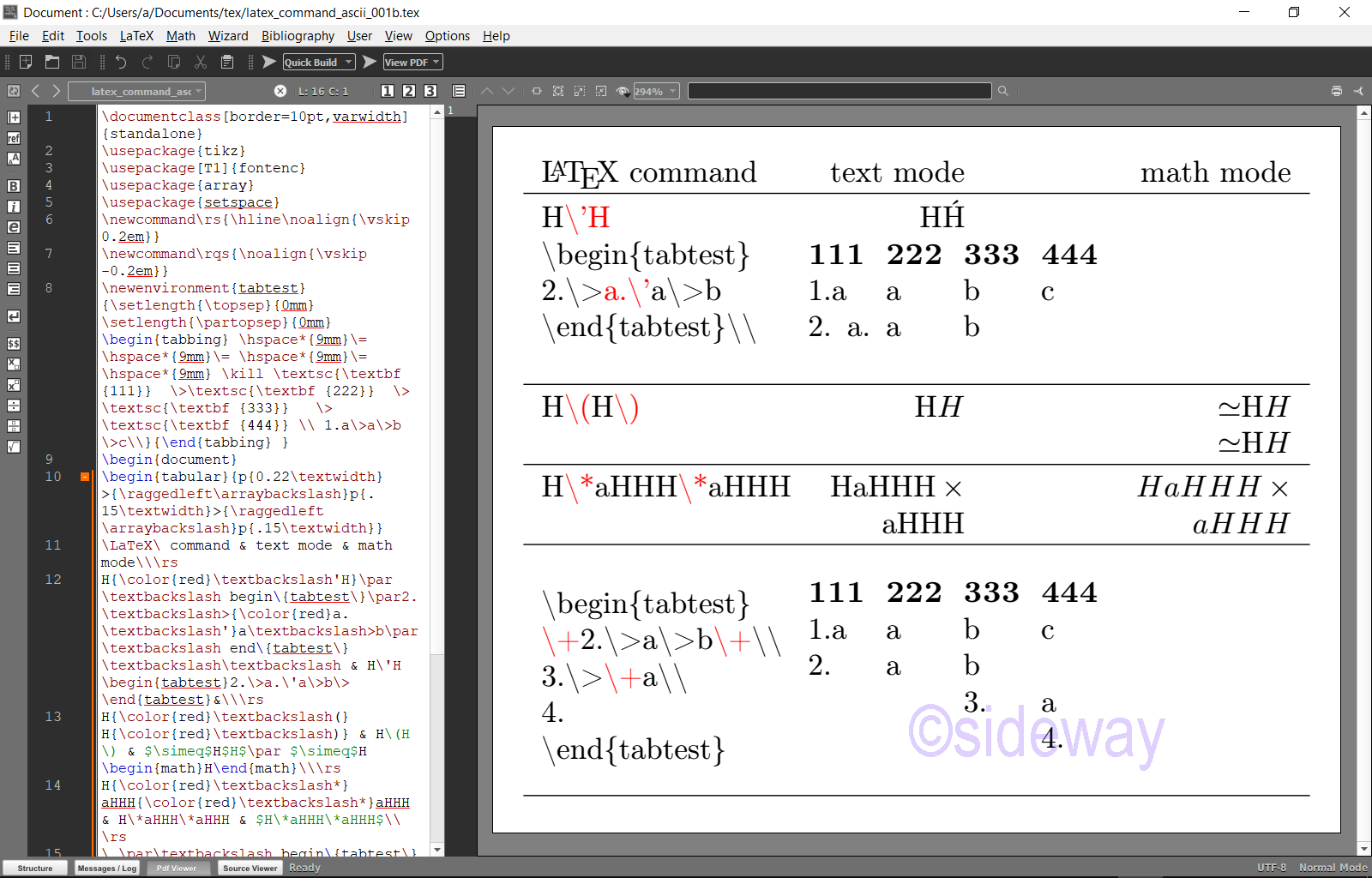
Task: Open the Wizard menu
Action: 228,35
